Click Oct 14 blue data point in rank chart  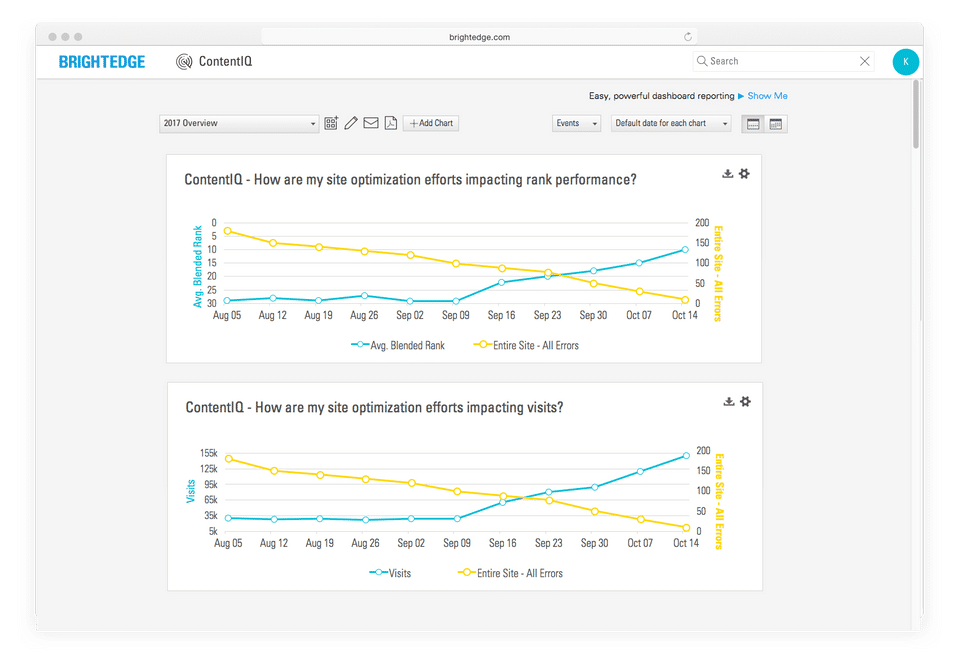click(685, 250)
